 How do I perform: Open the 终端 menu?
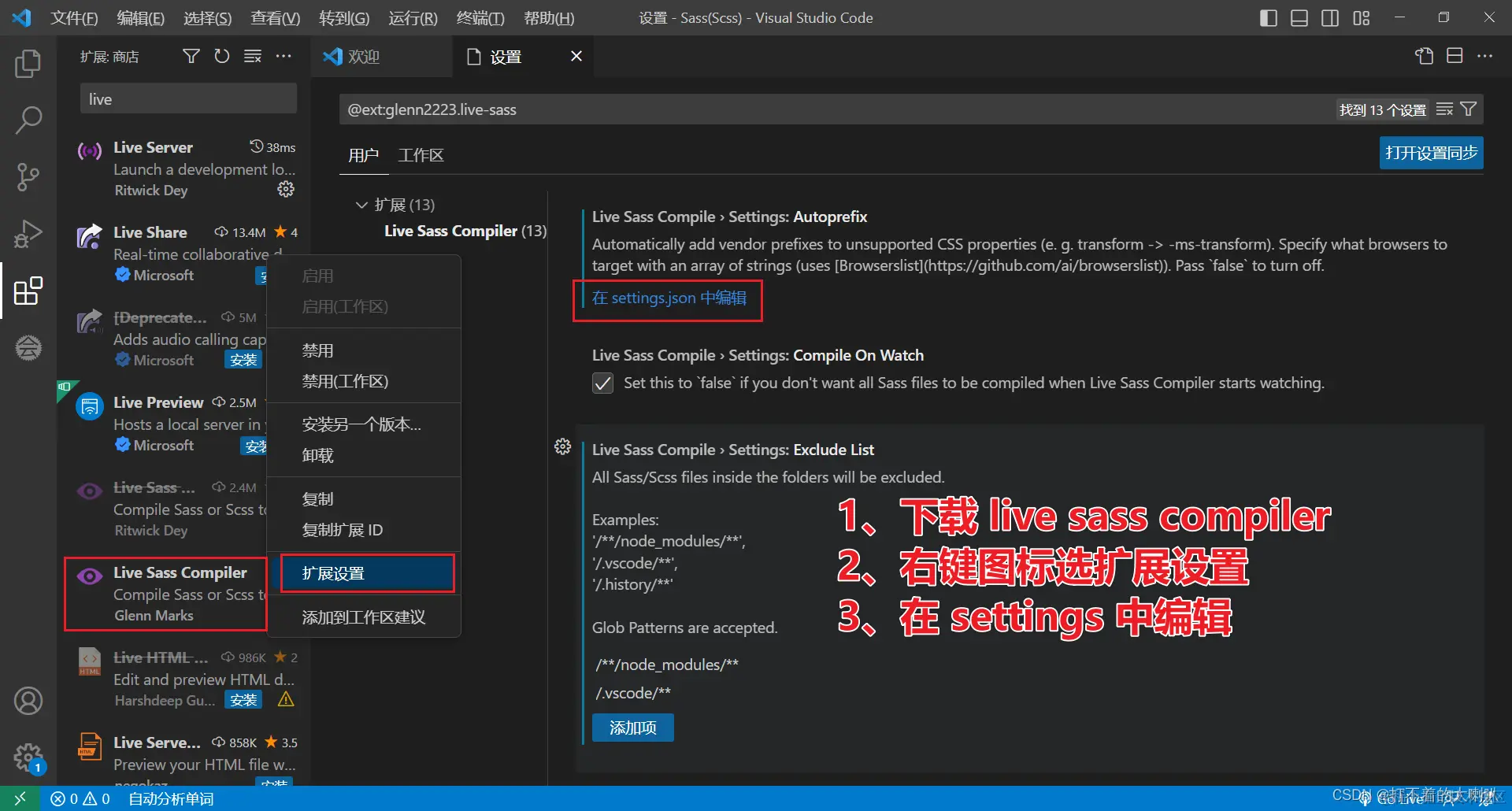(479, 17)
